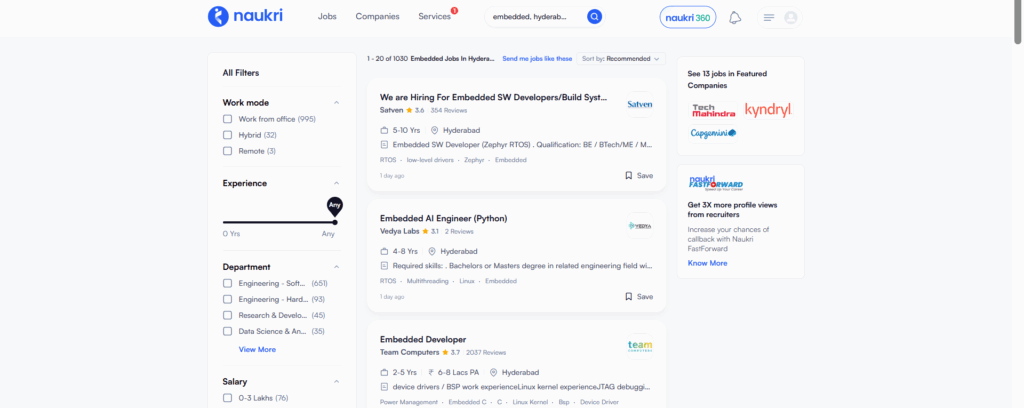Viewport: 1024px width, 408px height.
Task: Check the Remote work mode filter
Action: (228, 151)
